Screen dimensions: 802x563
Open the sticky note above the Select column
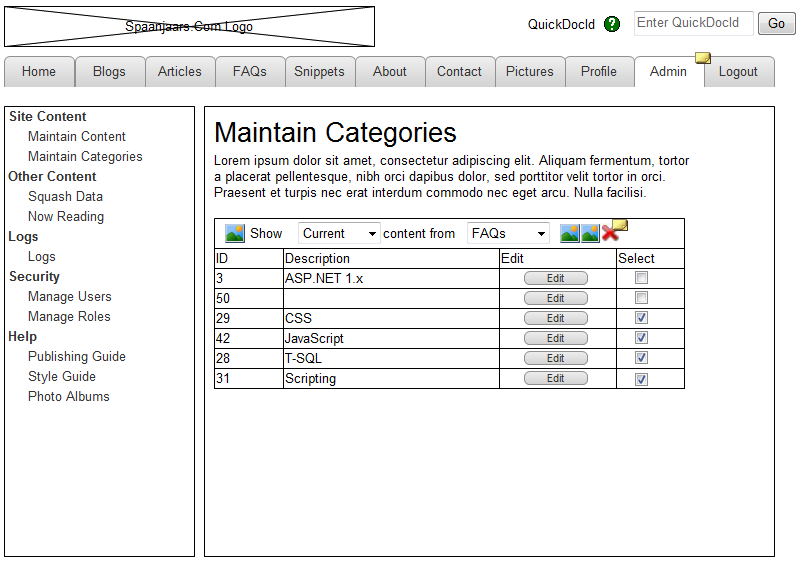pos(620,225)
